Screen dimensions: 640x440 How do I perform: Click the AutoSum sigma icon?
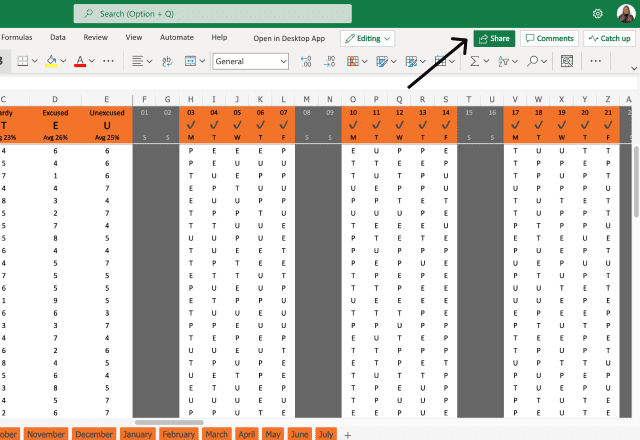(474, 61)
